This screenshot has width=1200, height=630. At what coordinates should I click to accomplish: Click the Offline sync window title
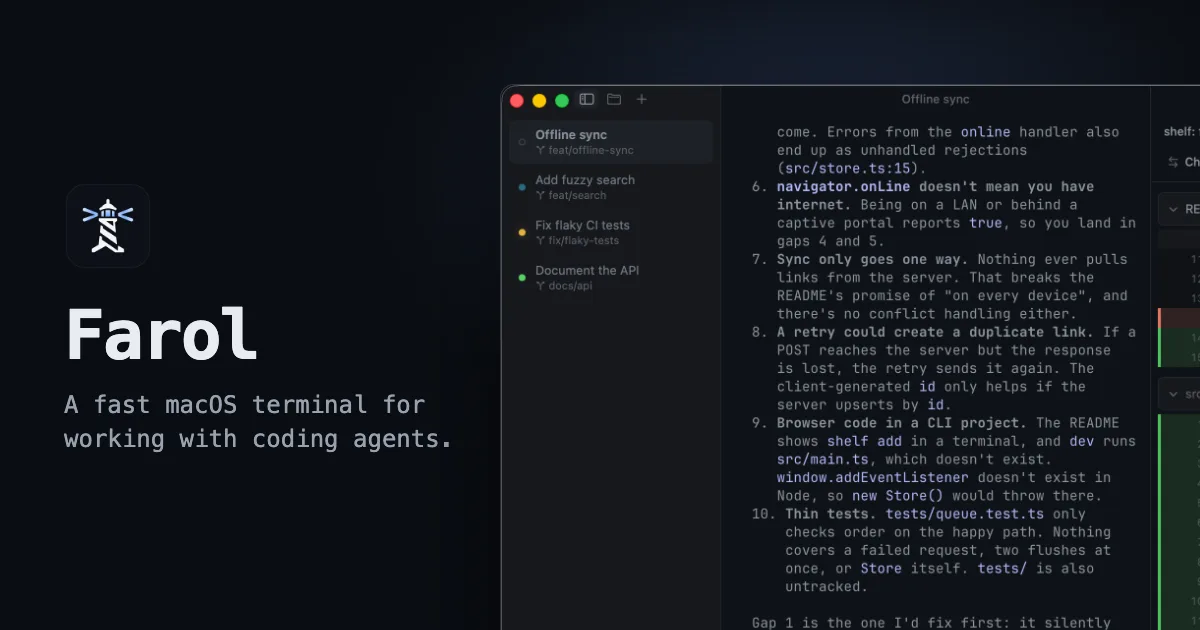[x=935, y=99]
